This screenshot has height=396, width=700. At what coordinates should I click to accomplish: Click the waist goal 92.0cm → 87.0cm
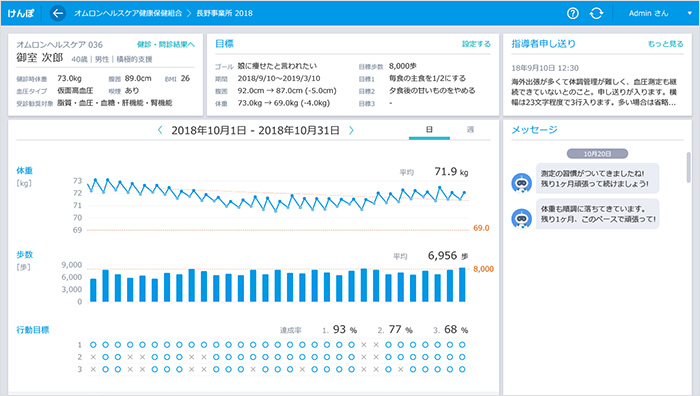[x=287, y=91]
